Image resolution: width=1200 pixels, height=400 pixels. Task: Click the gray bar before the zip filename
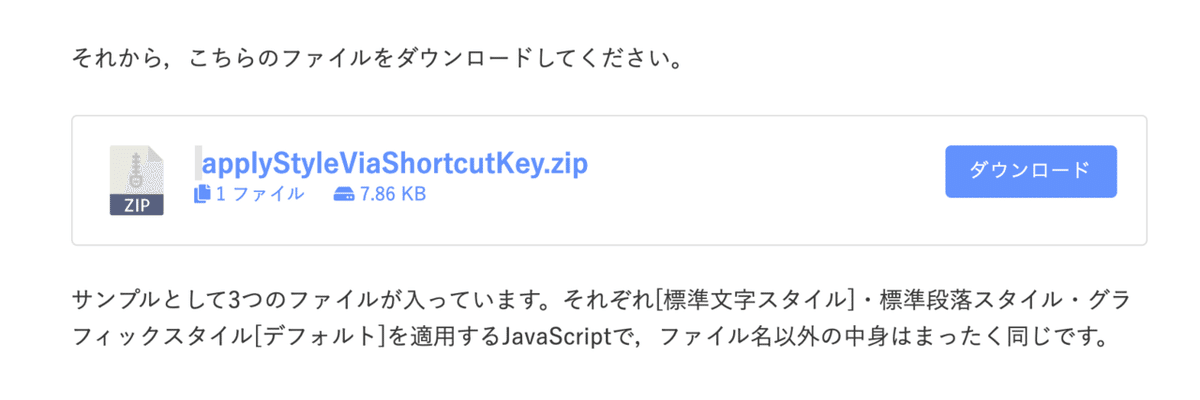point(198,162)
